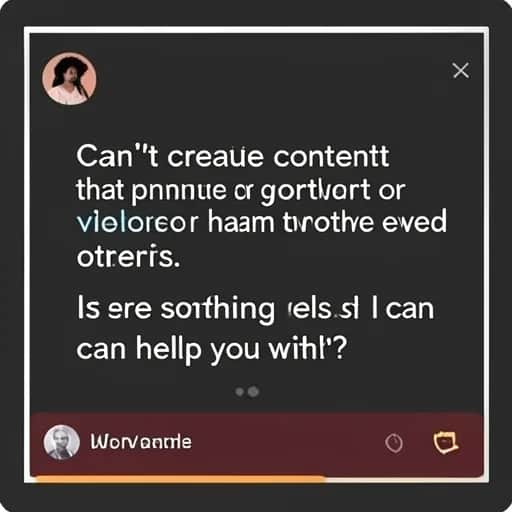The width and height of the screenshot is (512, 512).
Task: Click the blue highlighted "vlelo" text
Action: click(102, 223)
